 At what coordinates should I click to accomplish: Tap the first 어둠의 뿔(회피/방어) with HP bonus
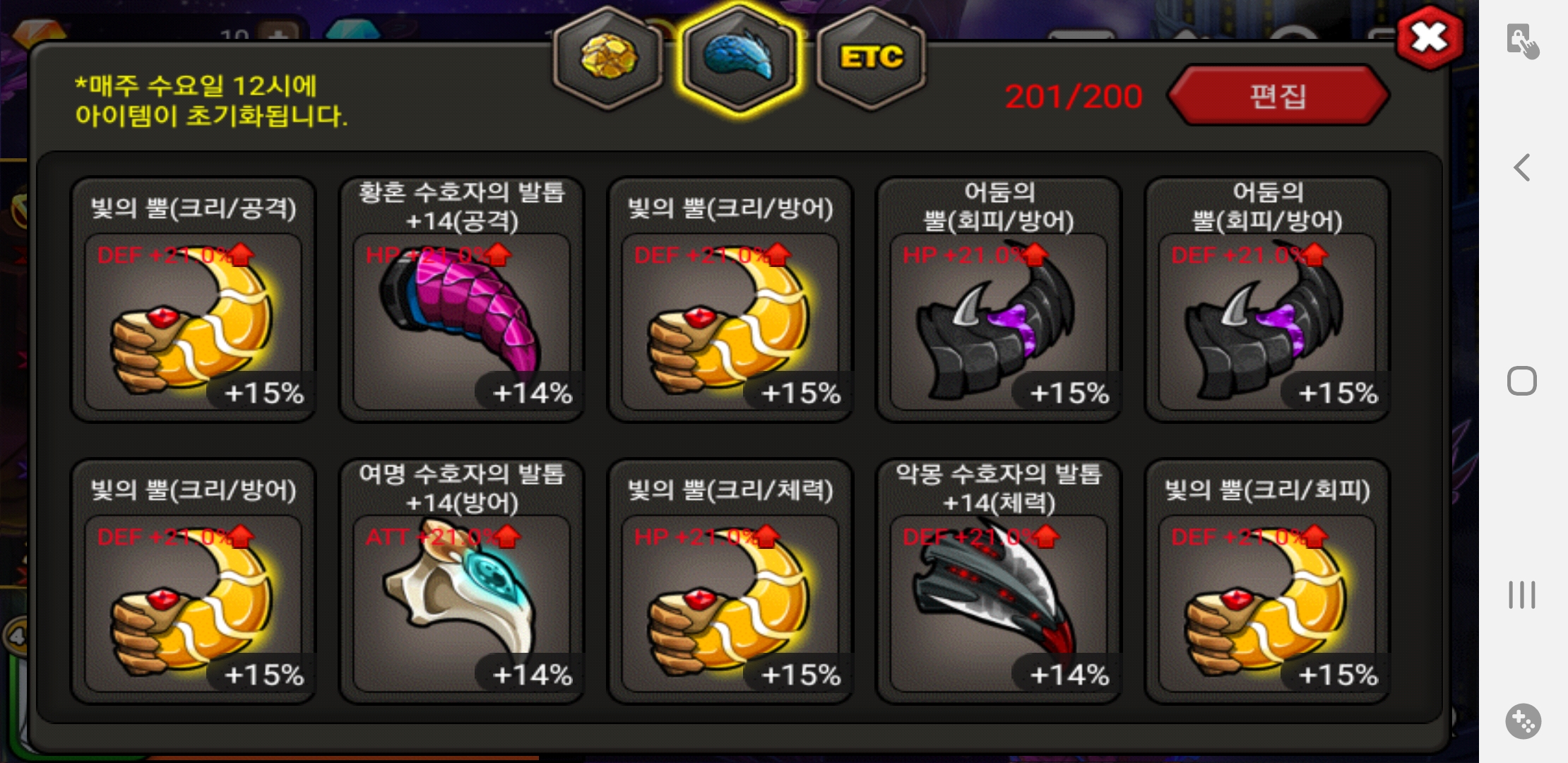tap(998, 300)
